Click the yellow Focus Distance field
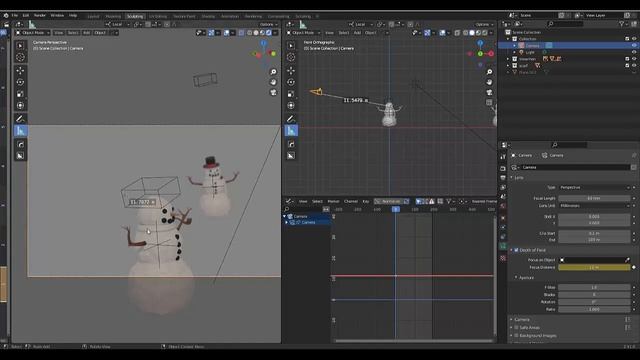 pyautogui.click(x=594, y=267)
